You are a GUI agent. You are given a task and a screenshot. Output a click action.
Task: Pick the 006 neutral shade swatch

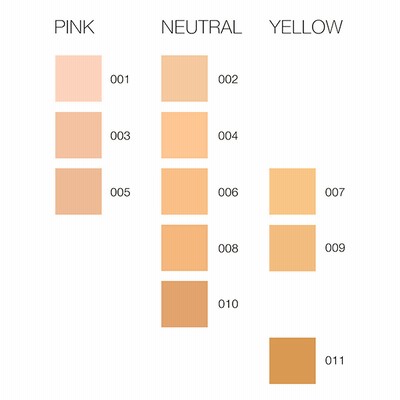[184, 191]
